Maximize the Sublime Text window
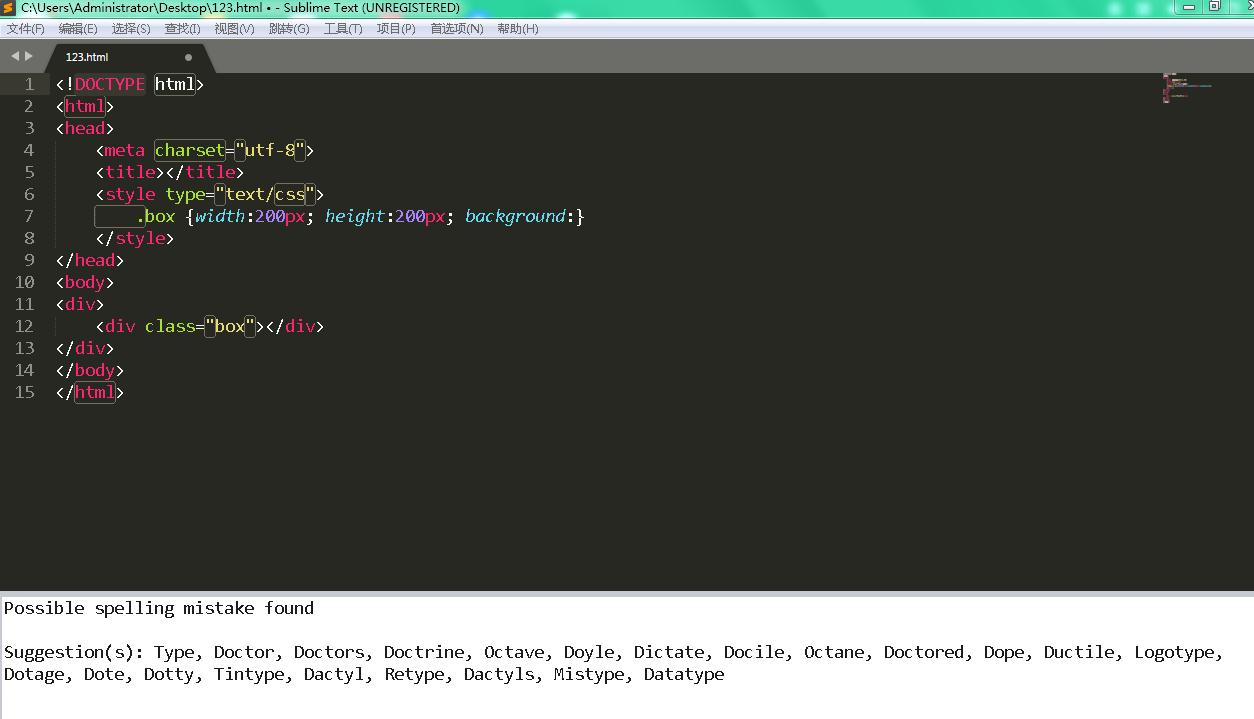 click(x=1215, y=7)
